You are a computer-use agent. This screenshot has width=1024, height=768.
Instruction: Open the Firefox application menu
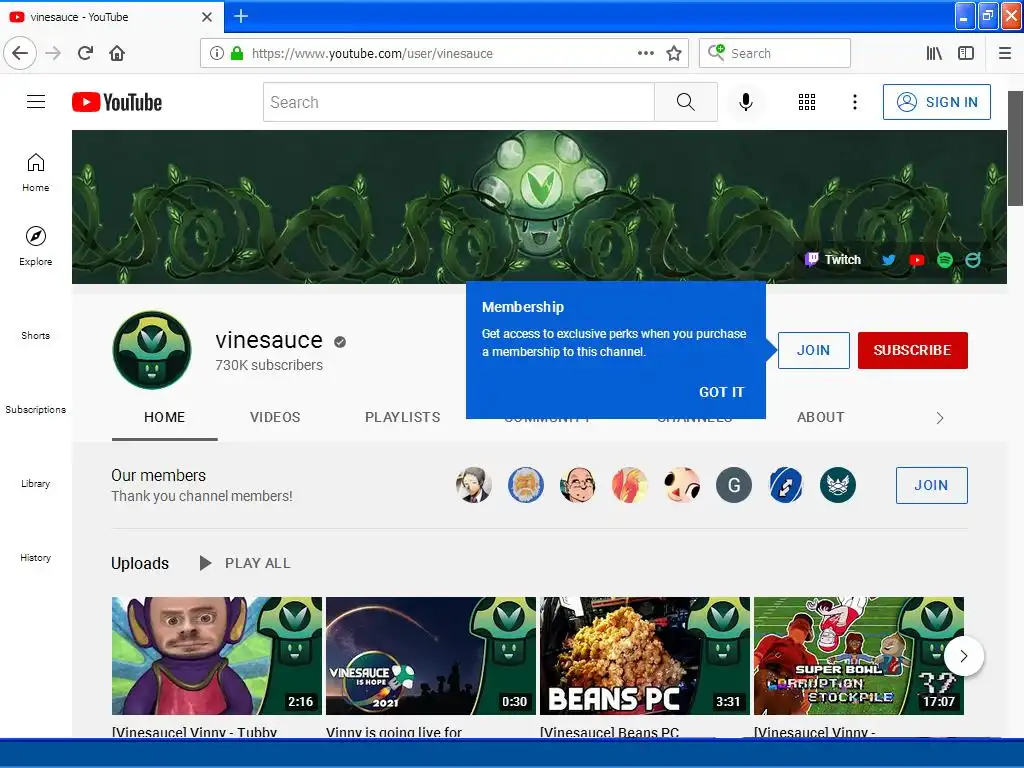click(1005, 53)
